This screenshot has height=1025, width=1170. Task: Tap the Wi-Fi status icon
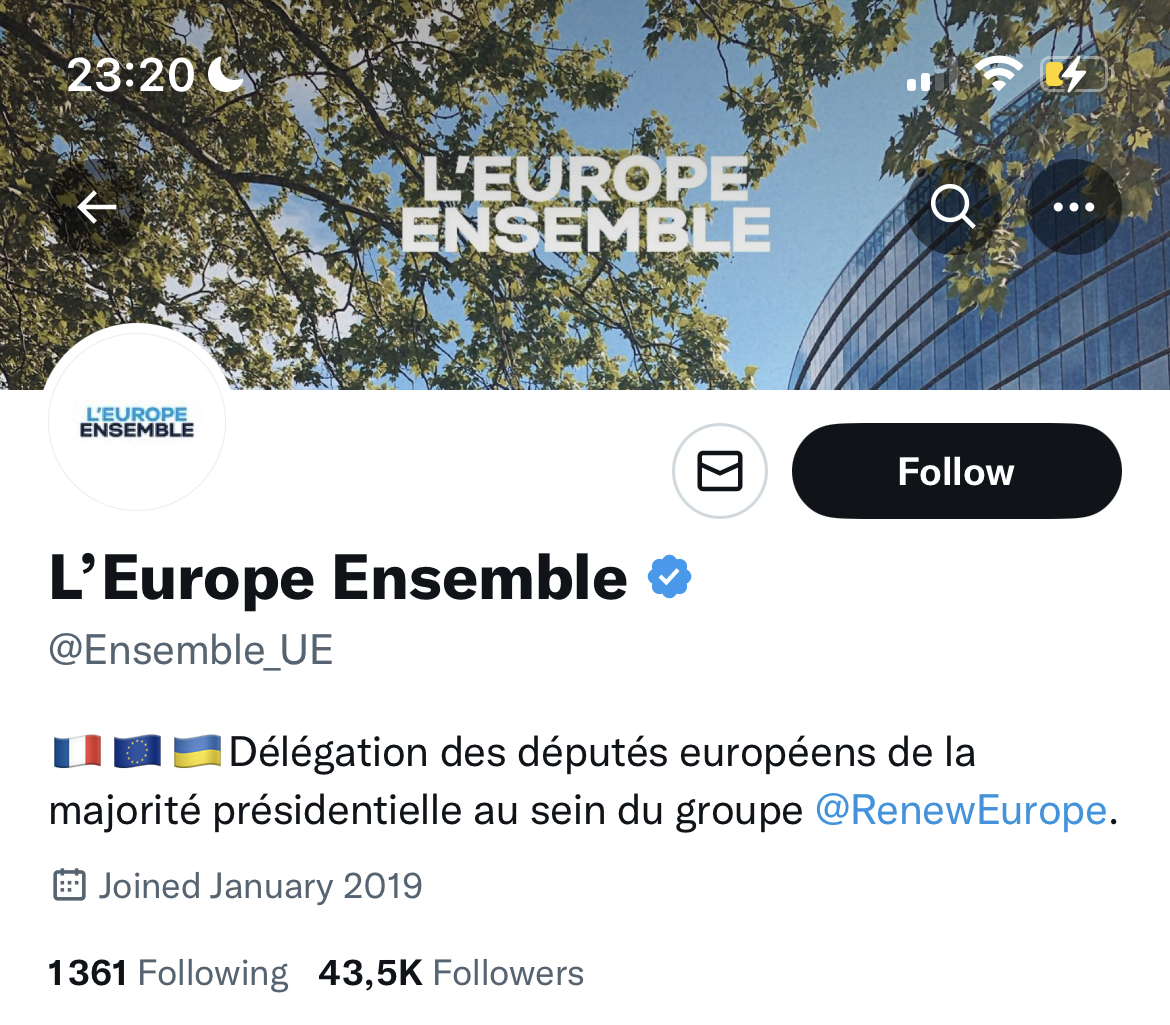point(997,74)
